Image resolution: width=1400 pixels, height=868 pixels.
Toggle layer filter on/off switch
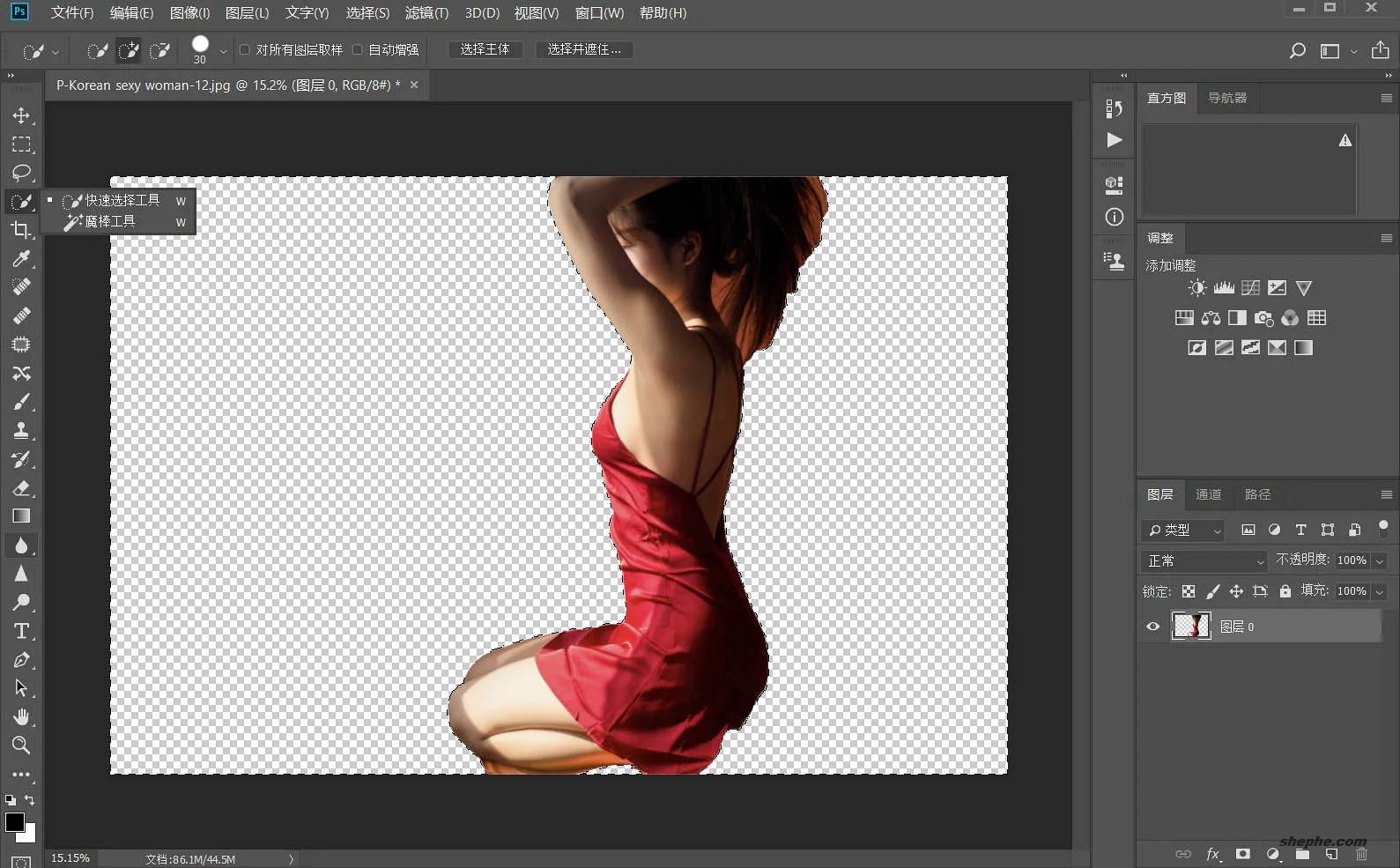[x=1383, y=529]
